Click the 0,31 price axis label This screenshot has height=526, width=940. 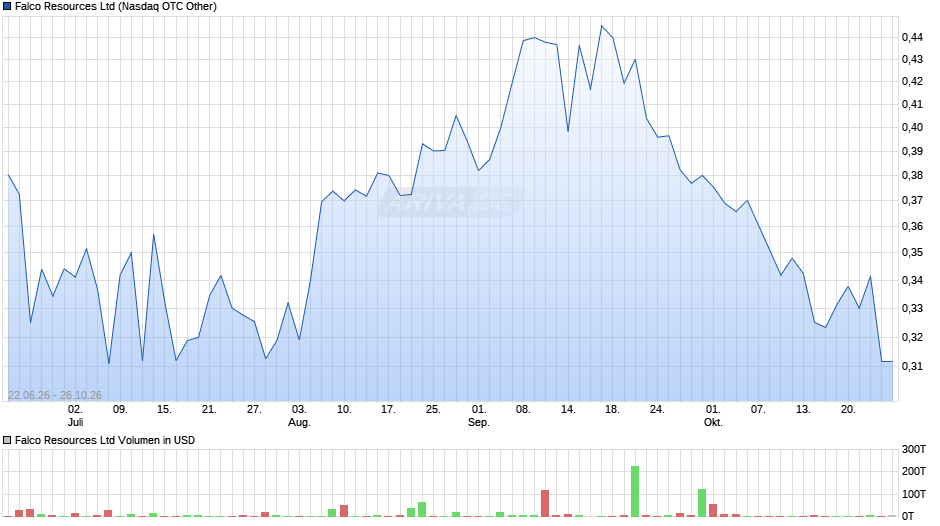912,366
